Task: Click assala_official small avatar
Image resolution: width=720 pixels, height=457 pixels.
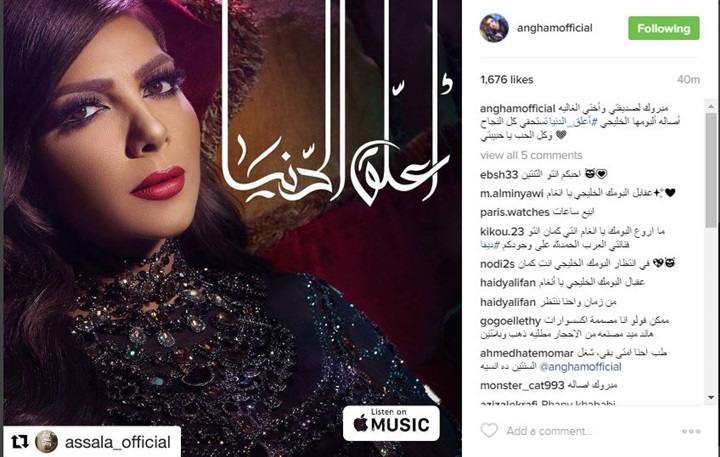Action: tap(46, 442)
